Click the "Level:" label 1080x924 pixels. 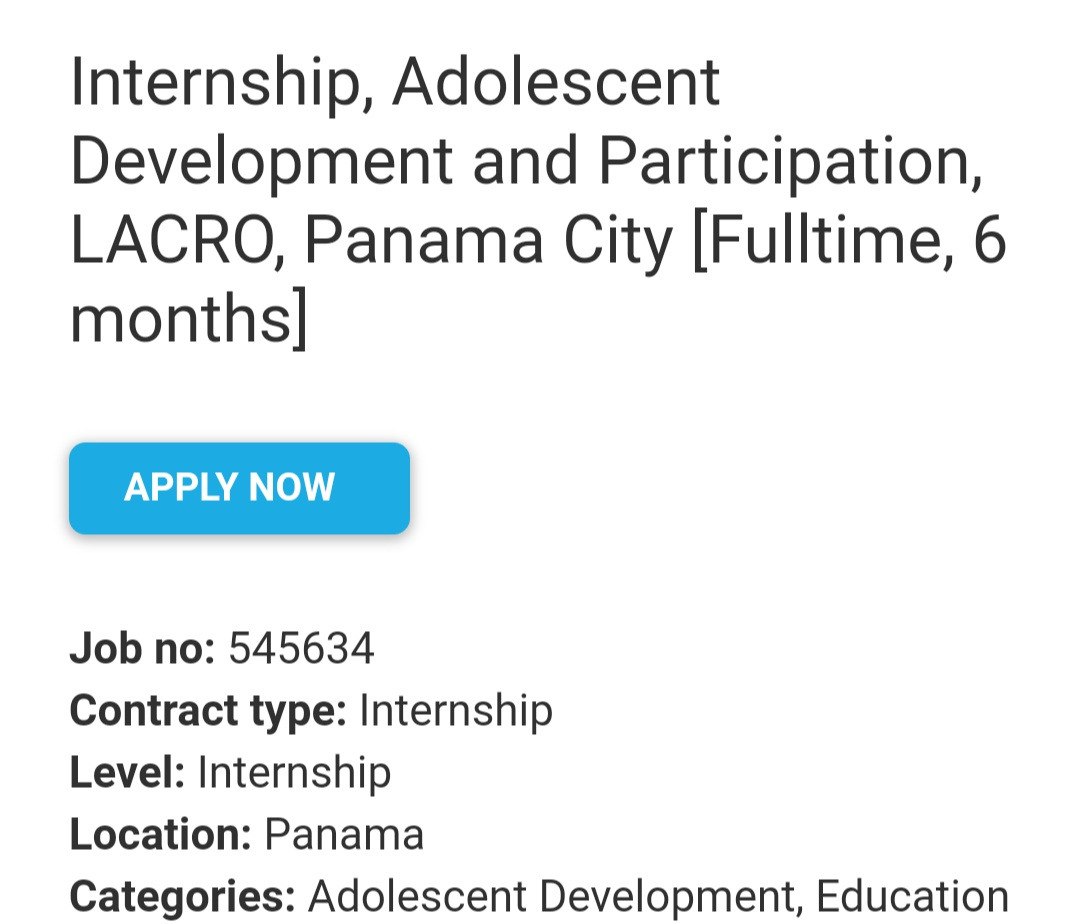(127, 773)
